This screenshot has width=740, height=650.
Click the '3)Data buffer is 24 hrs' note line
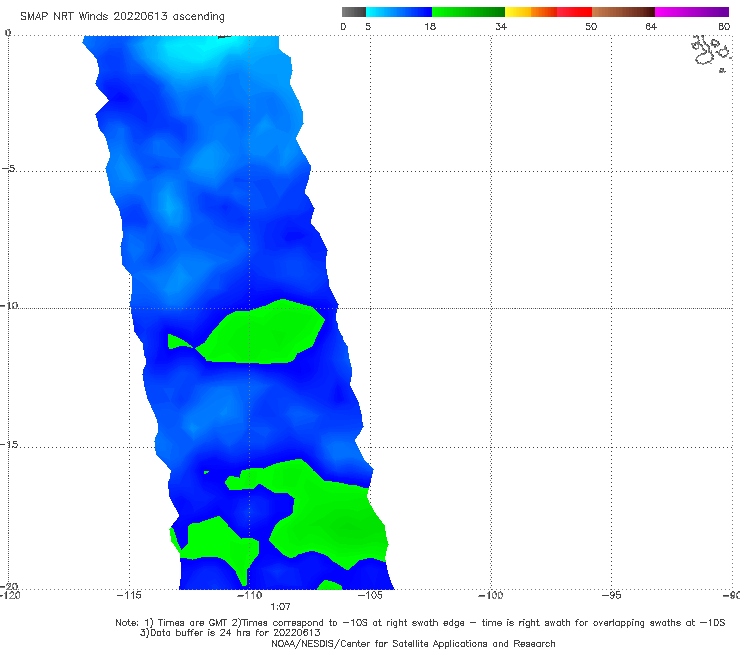[230, 633]
